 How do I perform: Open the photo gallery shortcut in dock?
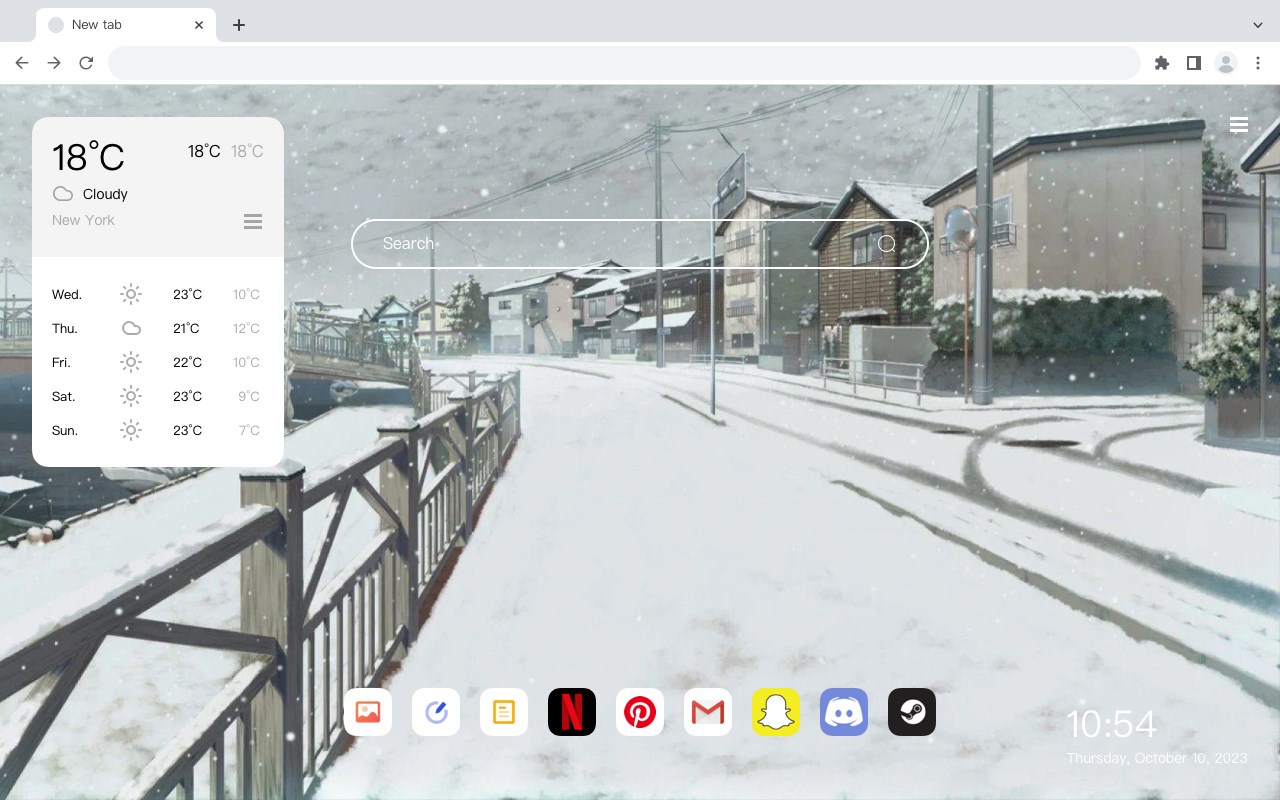click(x=368, y=712)
